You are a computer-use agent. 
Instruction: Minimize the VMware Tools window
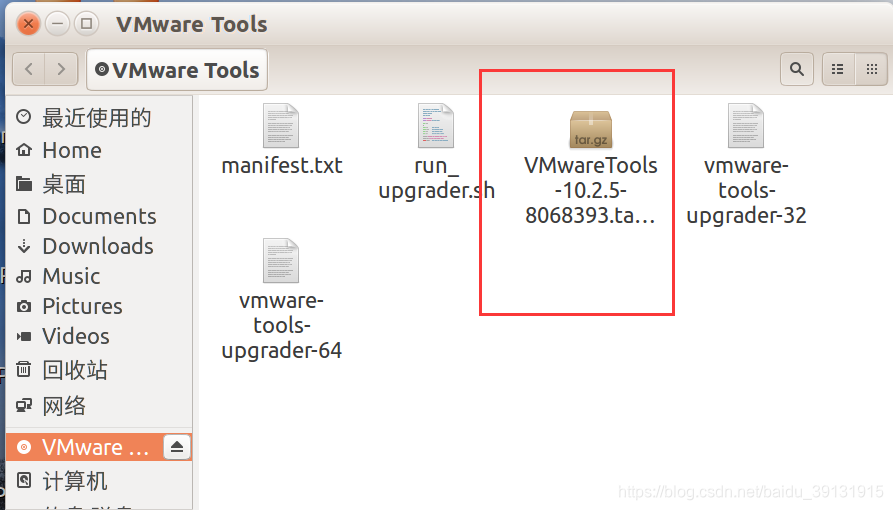(x=58, y=24)
